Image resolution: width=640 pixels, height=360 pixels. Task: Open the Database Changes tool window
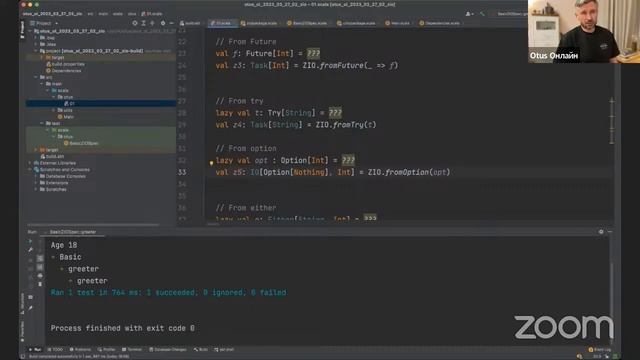click(x=168, y=350)
